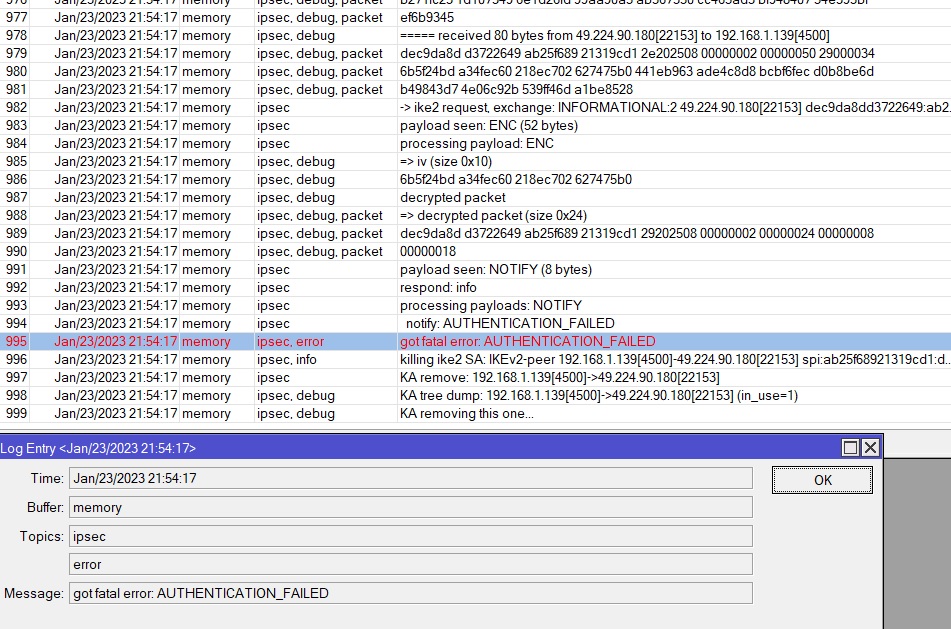951x629 pixels.
Task: Click the Time field in Log Entry
Action: tap(411, 478)
